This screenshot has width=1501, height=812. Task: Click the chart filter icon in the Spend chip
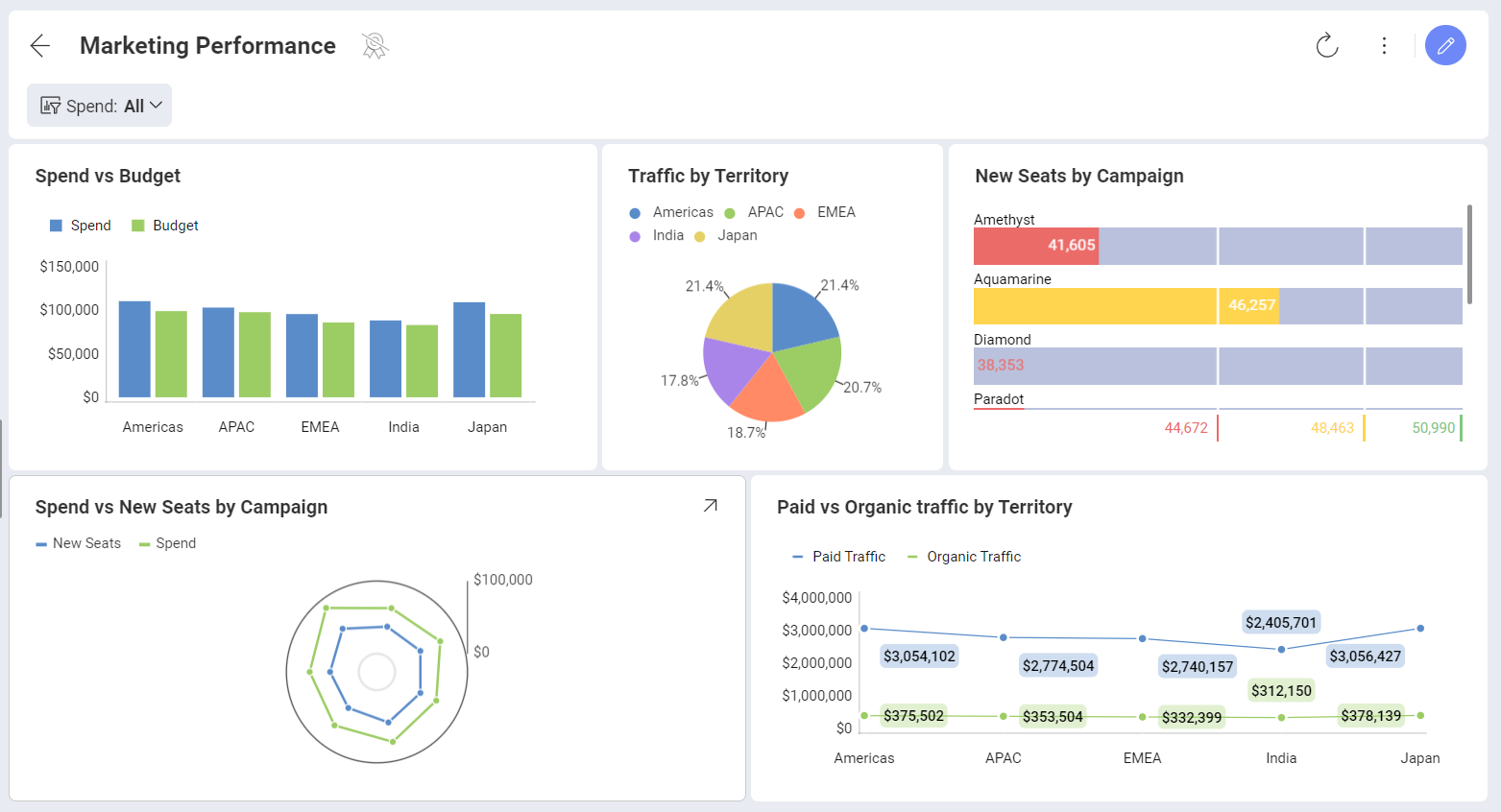click(x=50, y=105)
